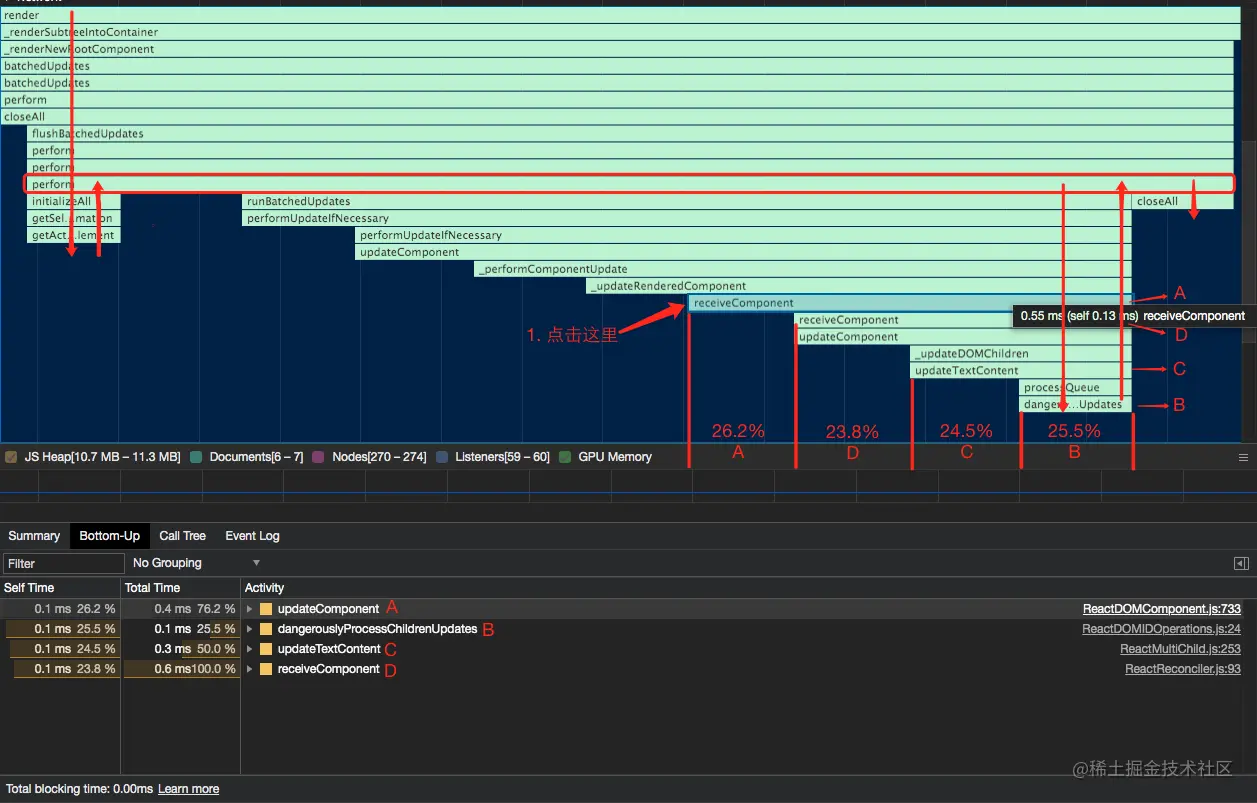The width and height of the screenshot is (1257, 803).
Task: Select the _renderNewRootComponent flame bar
Action: pos(617,49)
